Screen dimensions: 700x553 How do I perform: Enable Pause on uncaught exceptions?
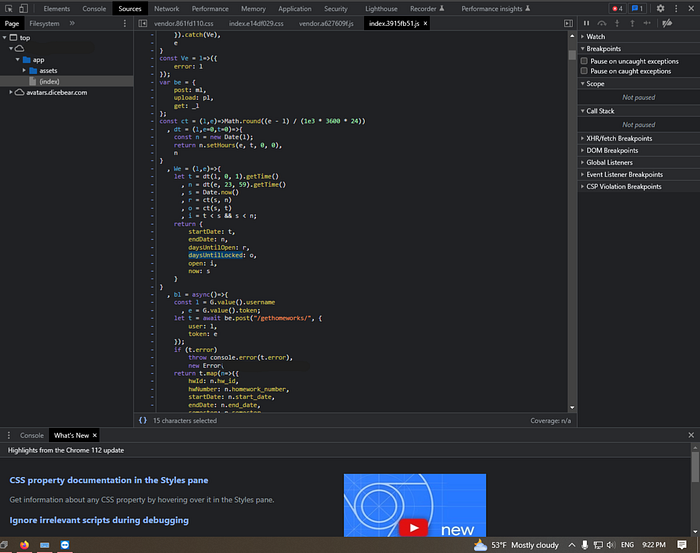point(584,61)
